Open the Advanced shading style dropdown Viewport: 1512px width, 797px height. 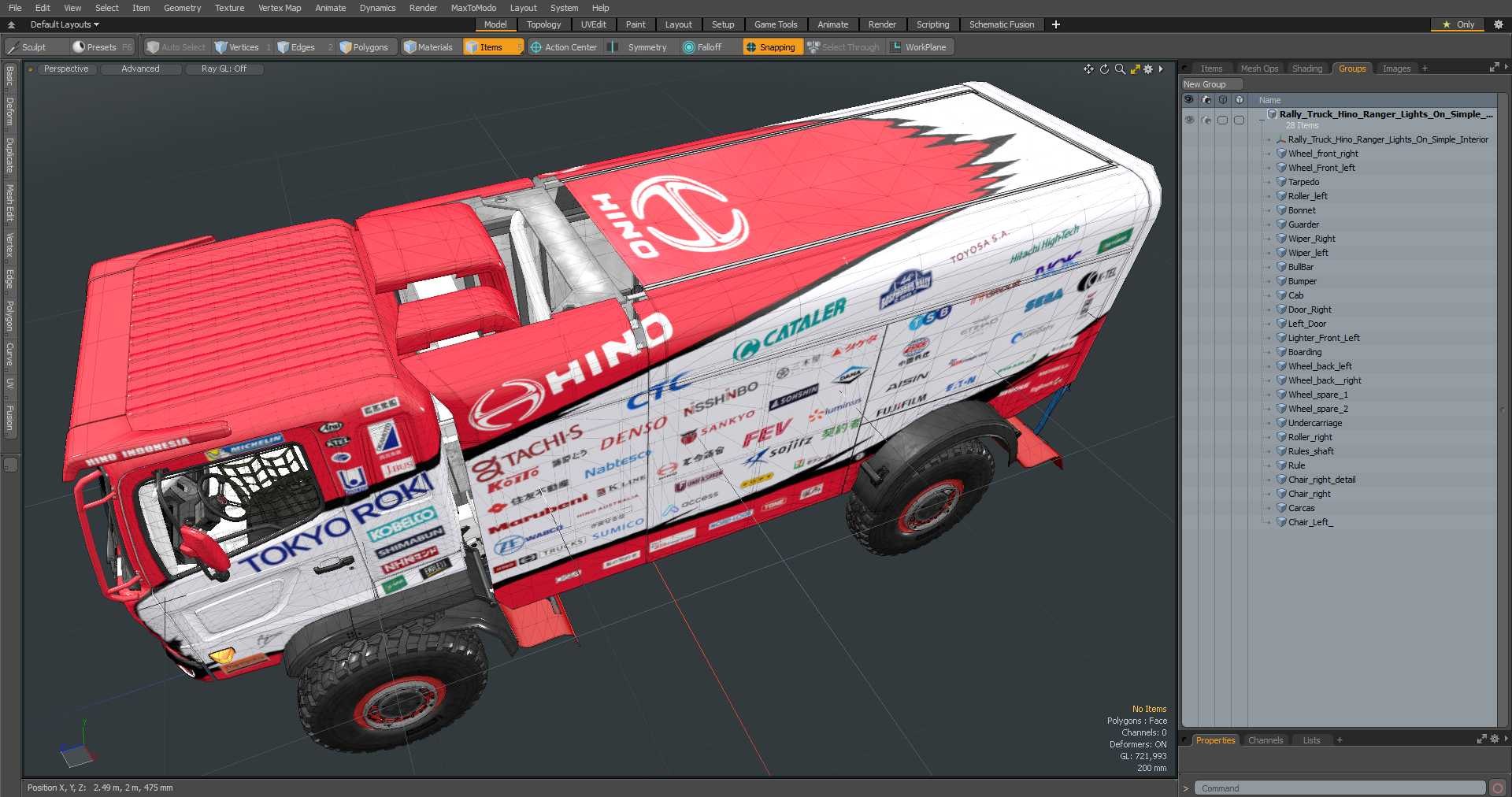tap(140, 69)
